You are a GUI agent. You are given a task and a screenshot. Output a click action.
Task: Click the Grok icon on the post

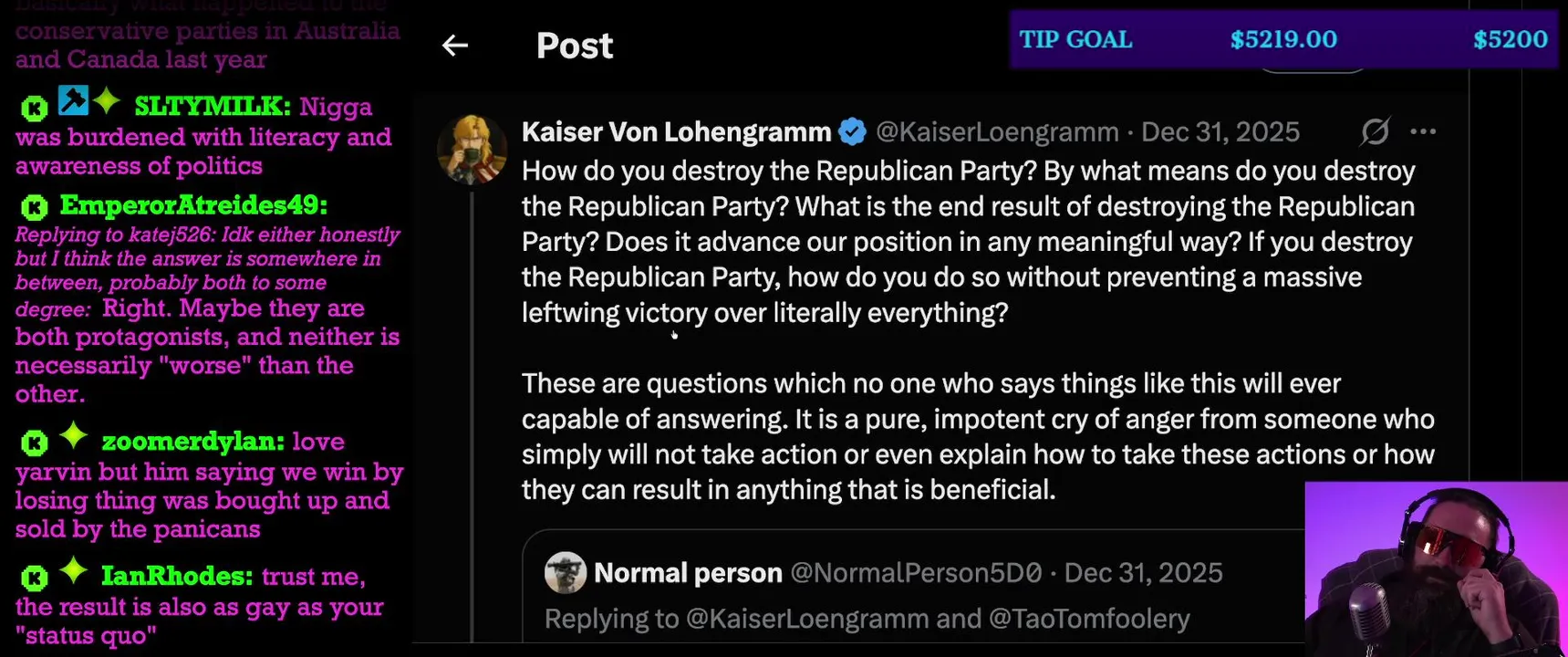1375,132
